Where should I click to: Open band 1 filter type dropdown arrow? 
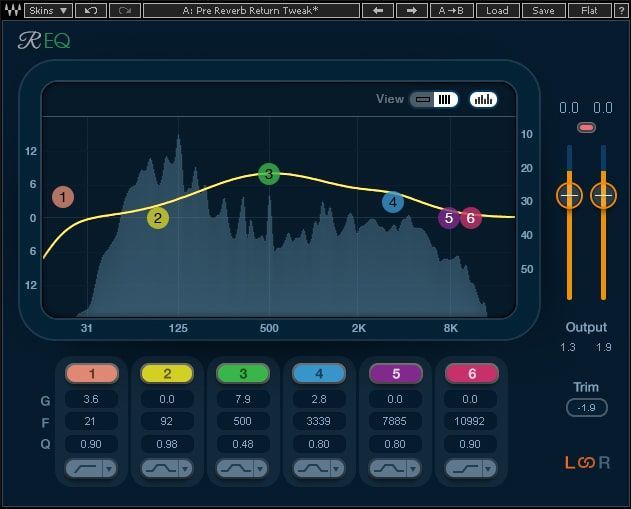(x=109, y=469)
